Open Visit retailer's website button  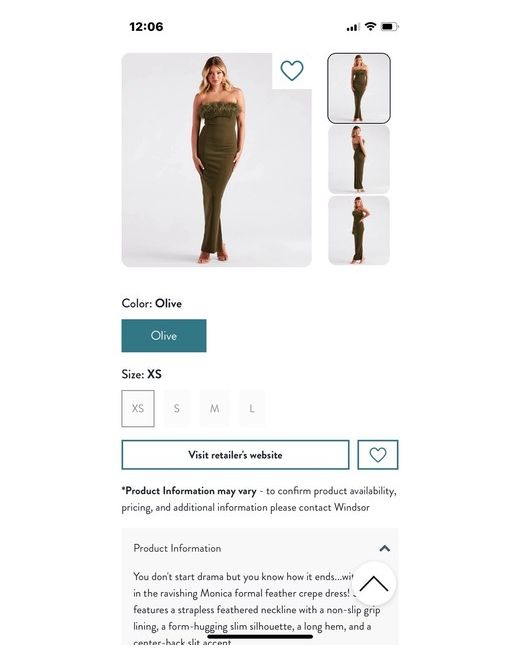tap(236, 455)
